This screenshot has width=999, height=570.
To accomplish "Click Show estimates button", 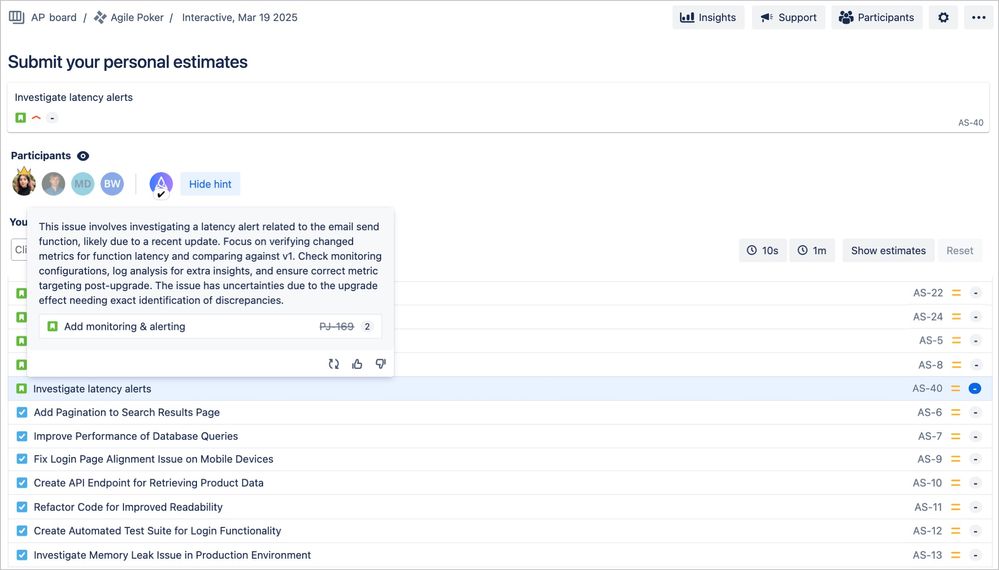I will [x=888, y=251].
